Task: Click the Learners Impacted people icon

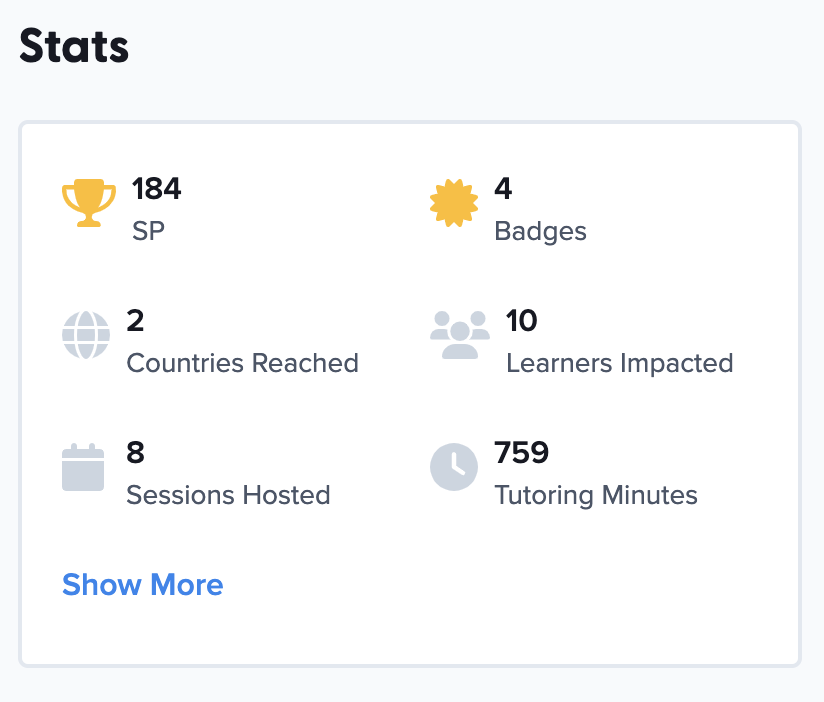Action: (459, 335)
